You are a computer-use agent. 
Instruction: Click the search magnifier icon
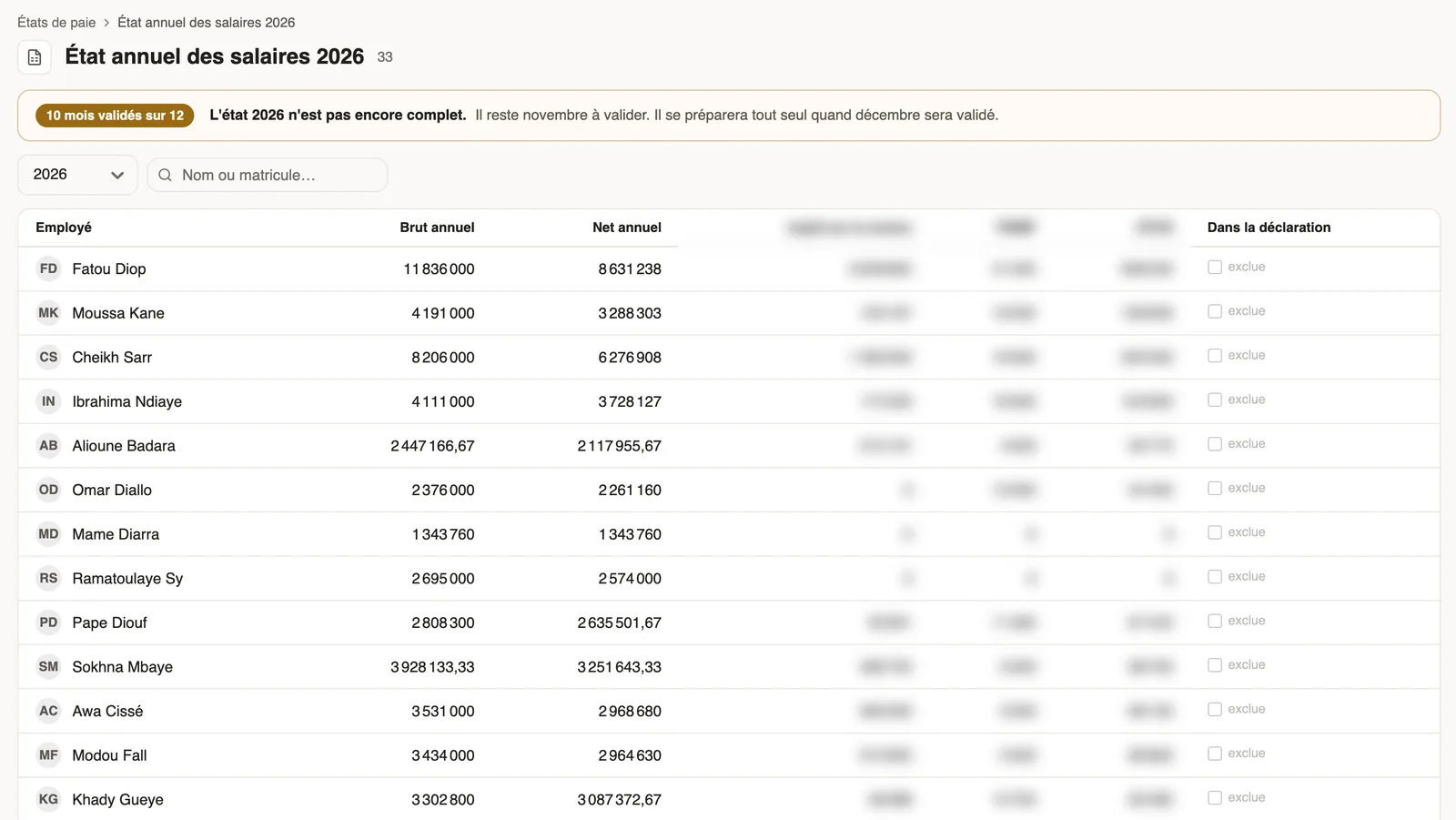tap(165, 175)
